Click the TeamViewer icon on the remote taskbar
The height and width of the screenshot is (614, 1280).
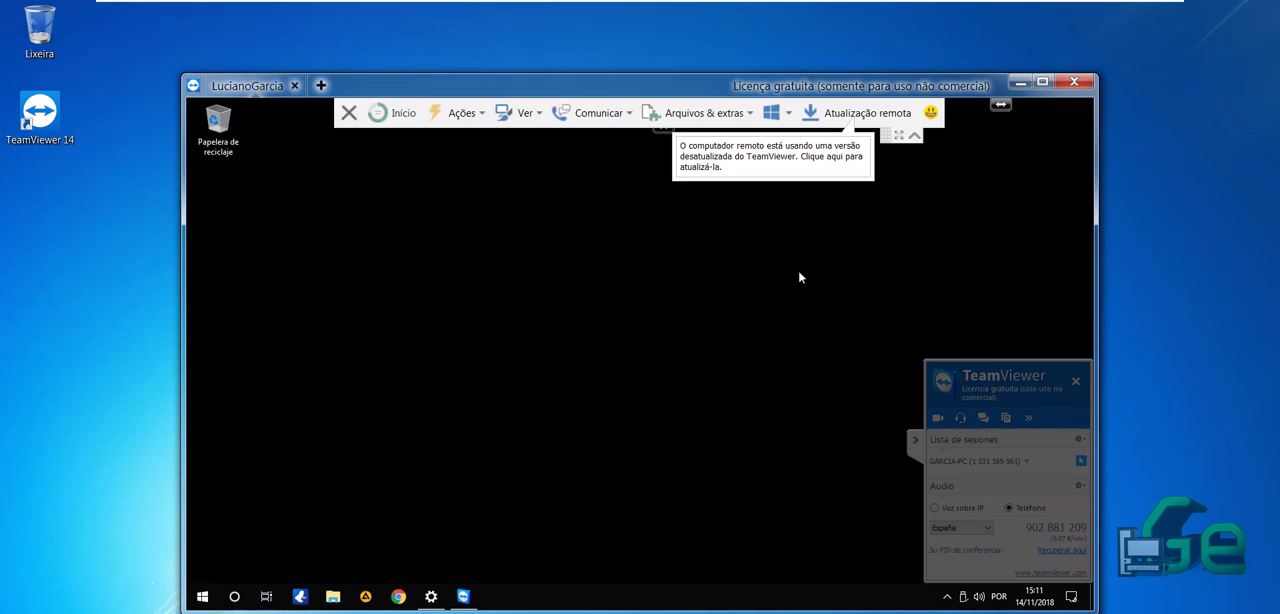click(x=464, y=597)
